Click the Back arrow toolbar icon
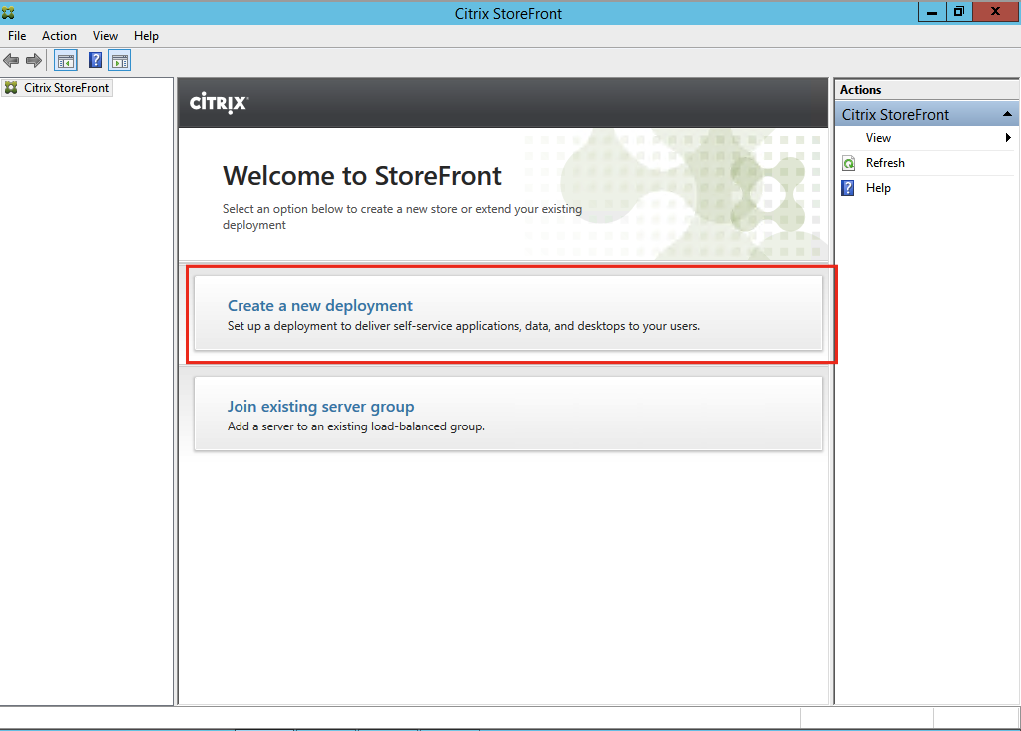This screenshot has height=731, width=1021. pos(11,61)
